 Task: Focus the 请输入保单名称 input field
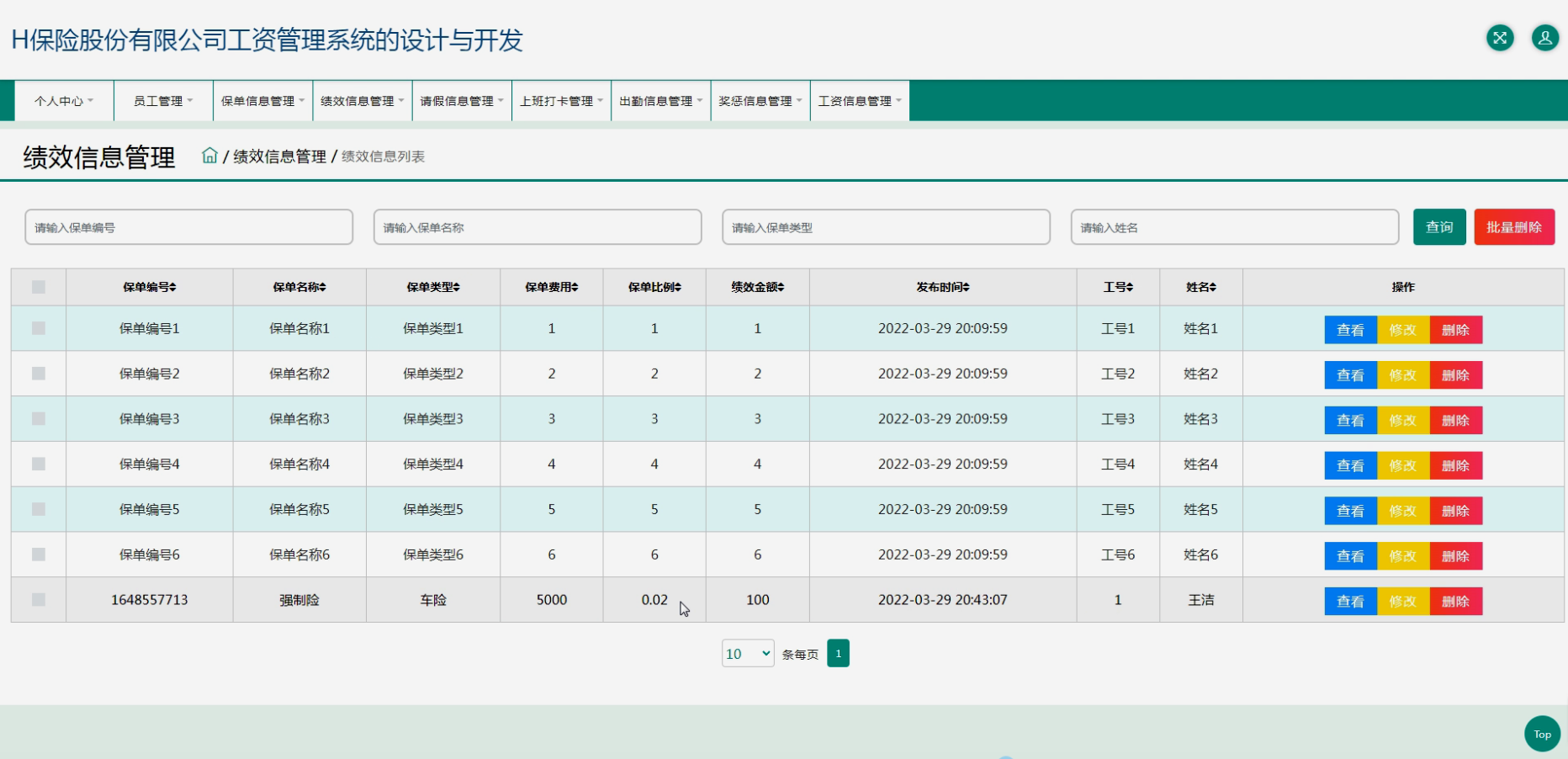pos(538,227)
